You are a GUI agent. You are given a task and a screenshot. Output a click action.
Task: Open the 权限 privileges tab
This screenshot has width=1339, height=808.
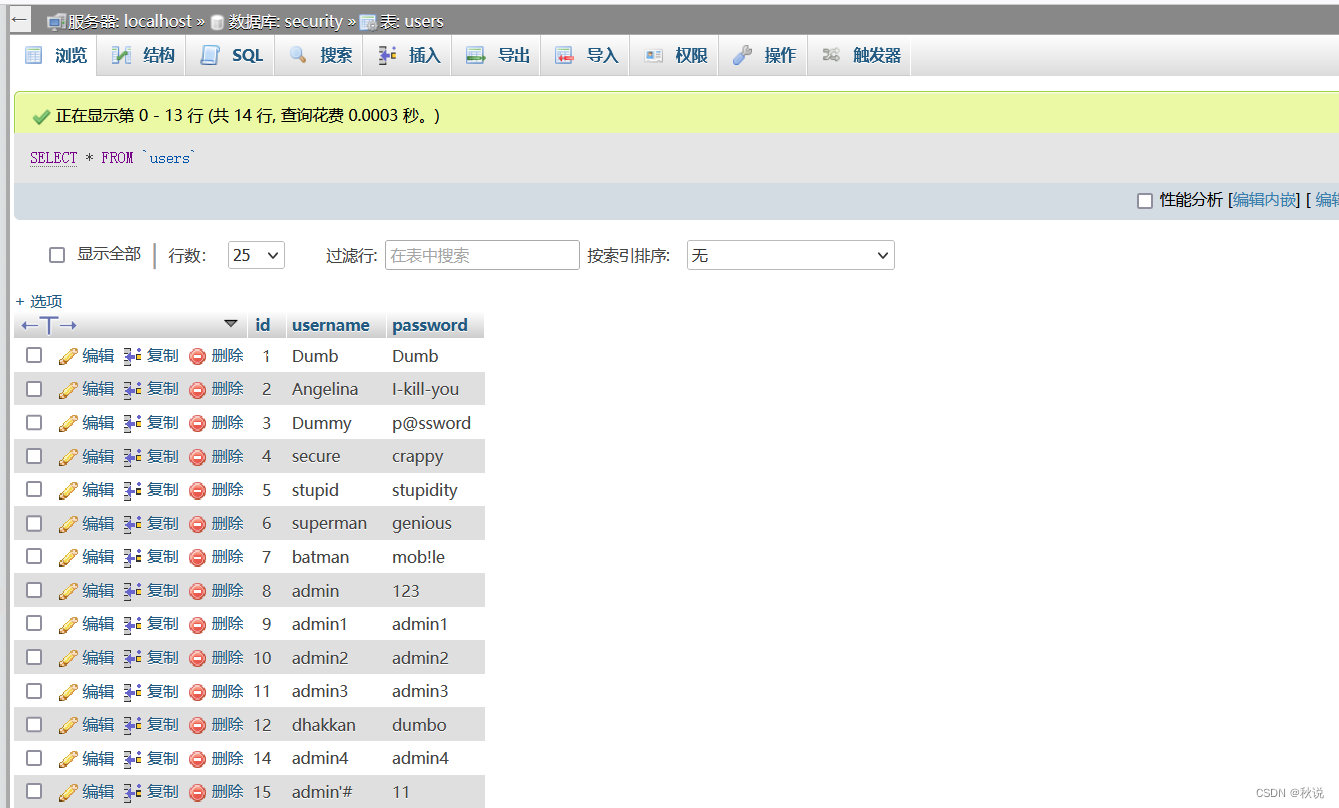tap(675, 56)
